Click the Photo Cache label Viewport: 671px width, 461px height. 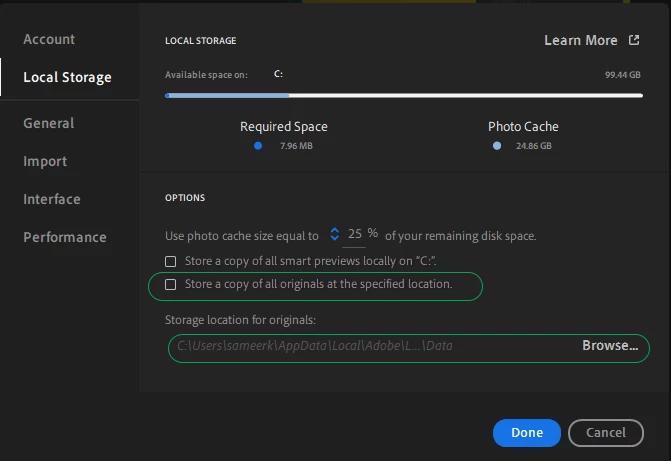523,127
